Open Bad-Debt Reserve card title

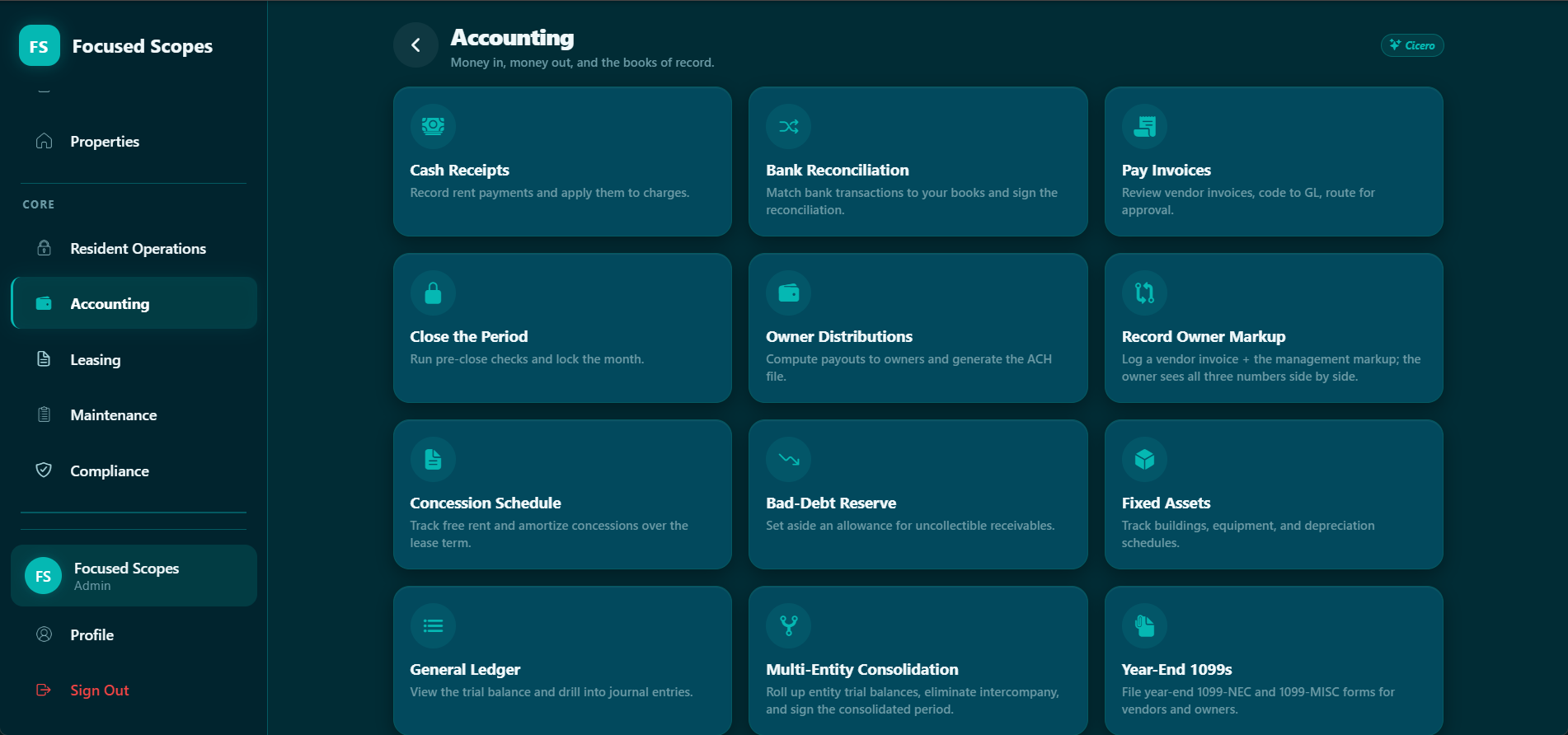pos(830,503)
